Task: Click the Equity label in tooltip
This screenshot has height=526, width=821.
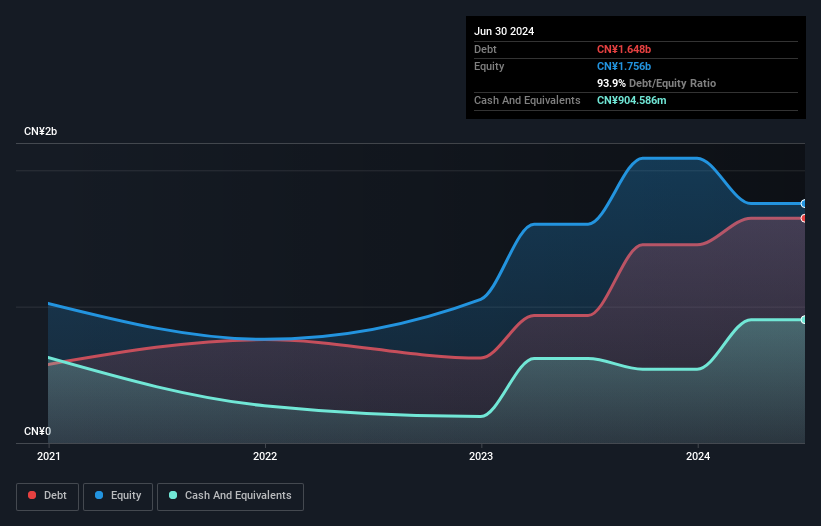Action: (489, 66)
